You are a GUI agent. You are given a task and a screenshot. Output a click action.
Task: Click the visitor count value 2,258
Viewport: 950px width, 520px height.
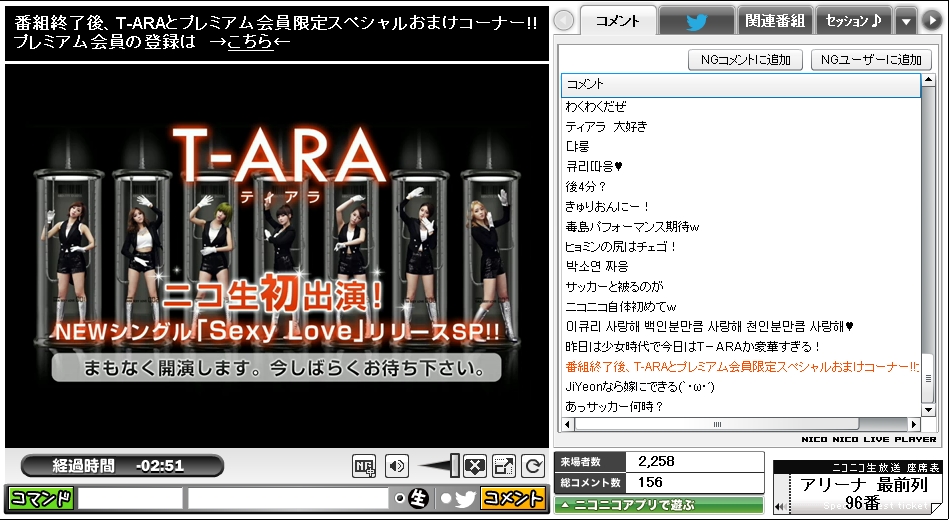pyautogui.click(x=657, y=461)
